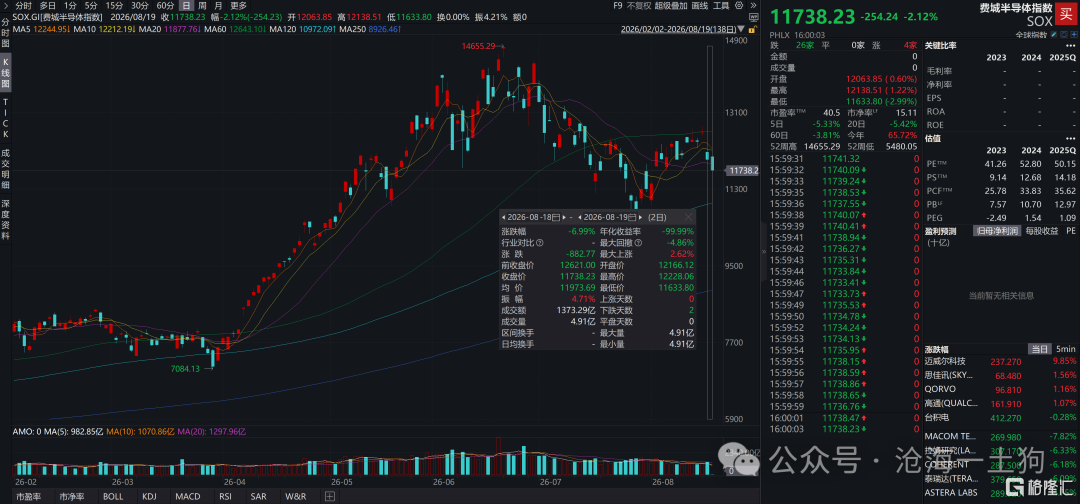This screenshot has height=504, width=1080.
Task: Close the interval statistics popup
Action: point(688,217)
